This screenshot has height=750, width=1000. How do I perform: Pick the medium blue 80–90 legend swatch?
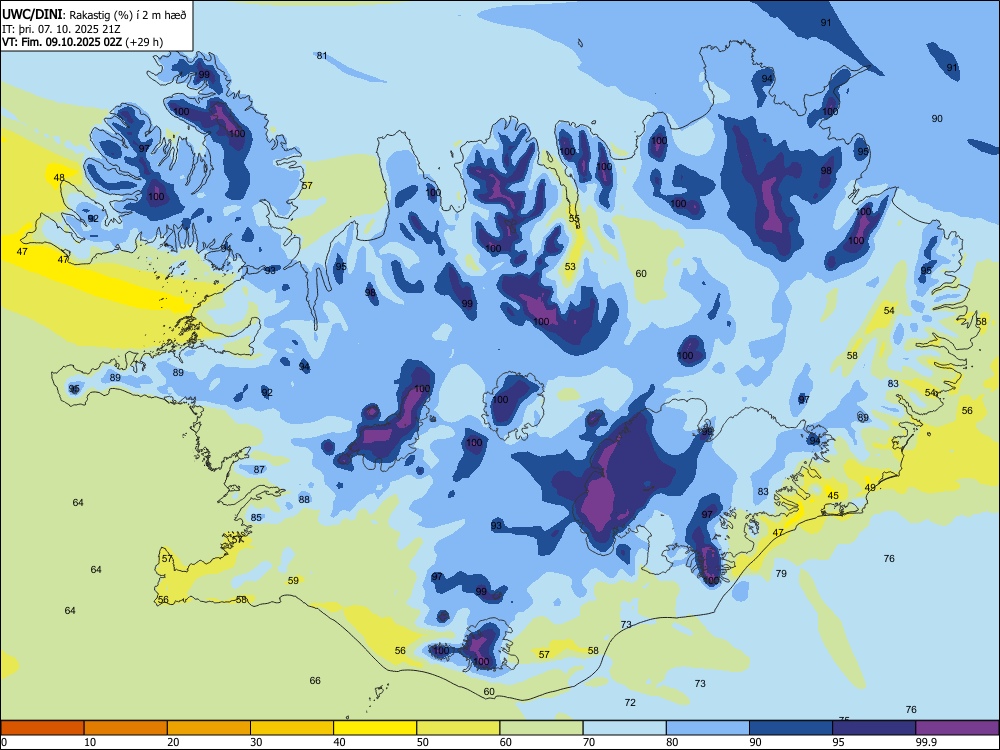click(708, 728)
